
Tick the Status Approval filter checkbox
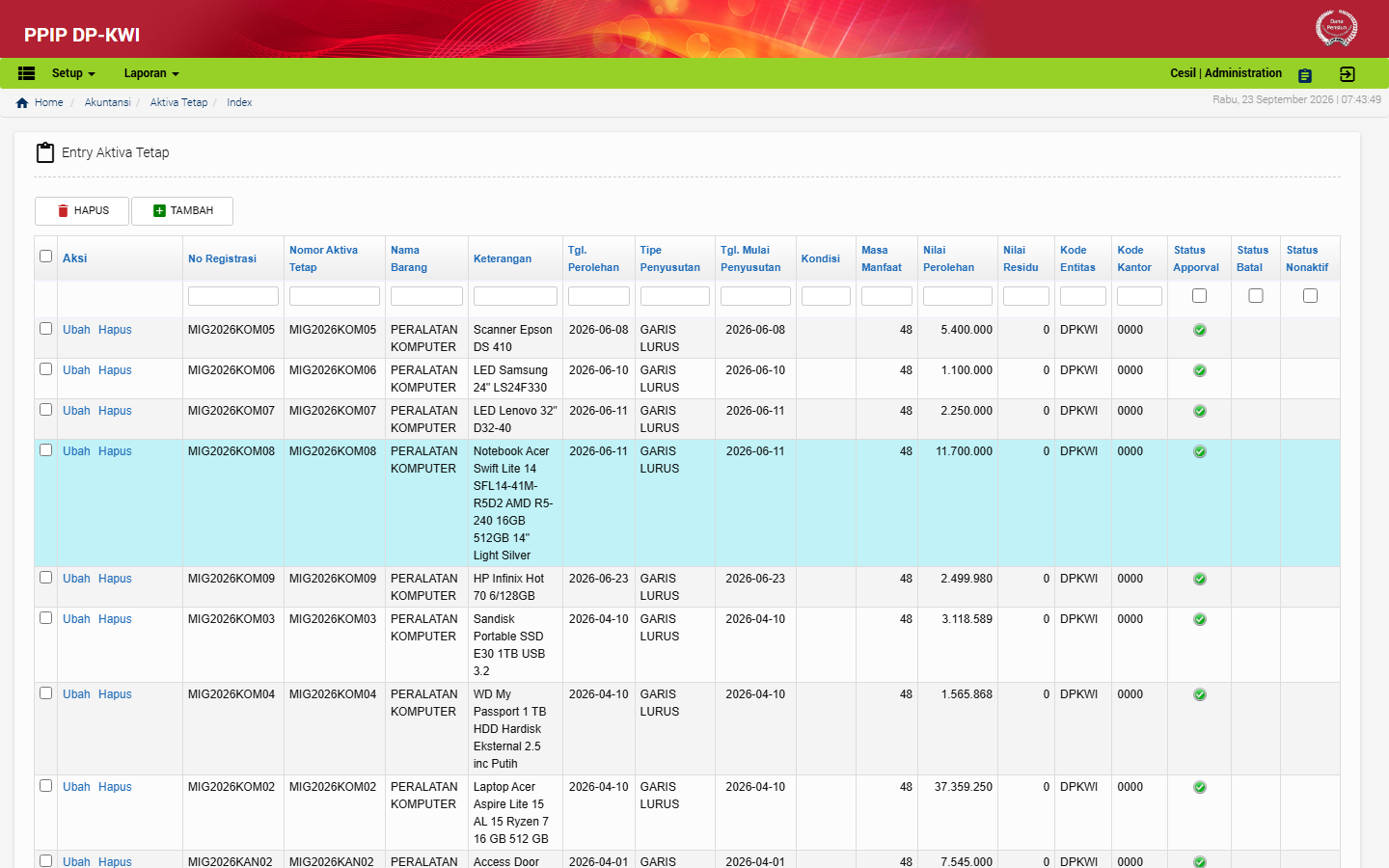click(x=1199, y=296)
